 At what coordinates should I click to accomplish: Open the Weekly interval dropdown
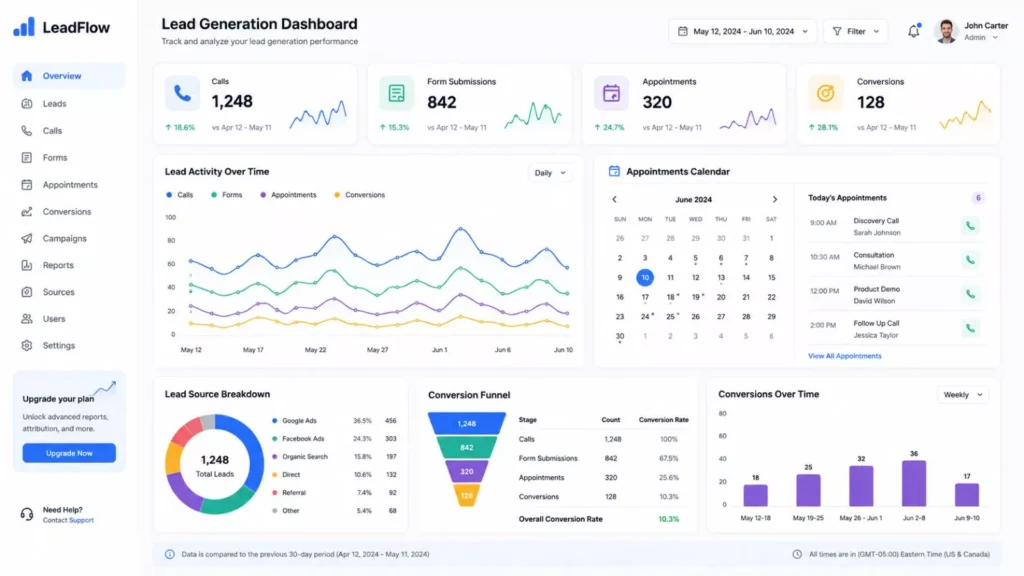[x=963, y=394]
